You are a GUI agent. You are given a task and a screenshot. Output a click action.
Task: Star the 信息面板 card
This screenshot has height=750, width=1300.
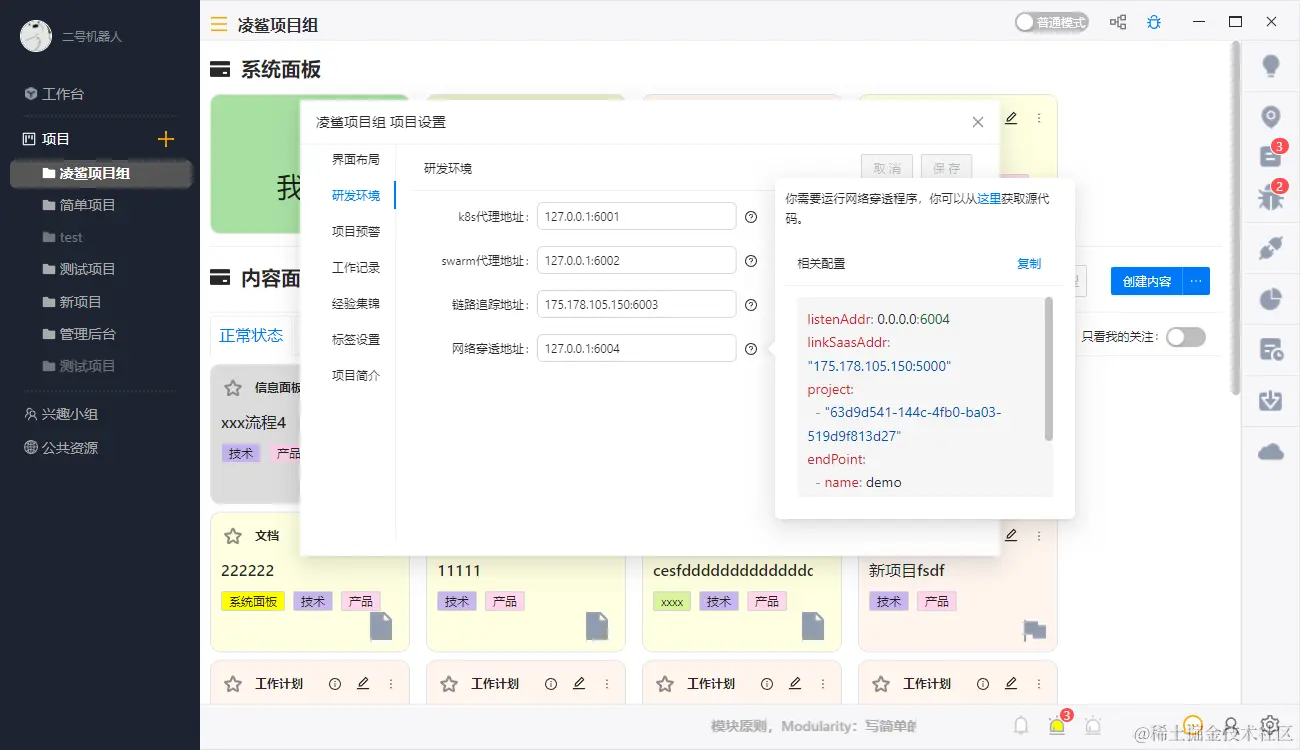233,387
